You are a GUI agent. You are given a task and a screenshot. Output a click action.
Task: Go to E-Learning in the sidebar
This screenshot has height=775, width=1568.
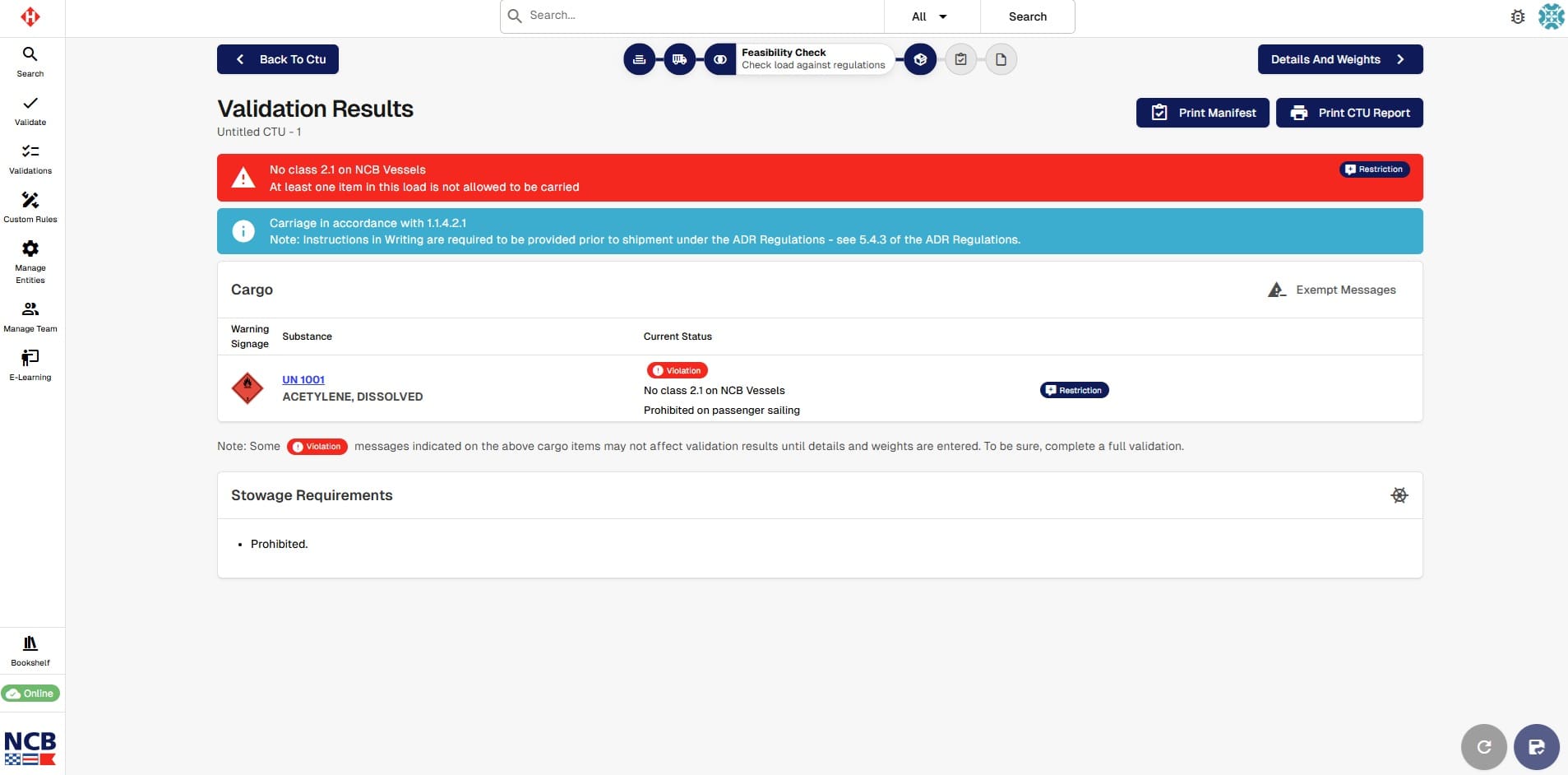[30, 365]
